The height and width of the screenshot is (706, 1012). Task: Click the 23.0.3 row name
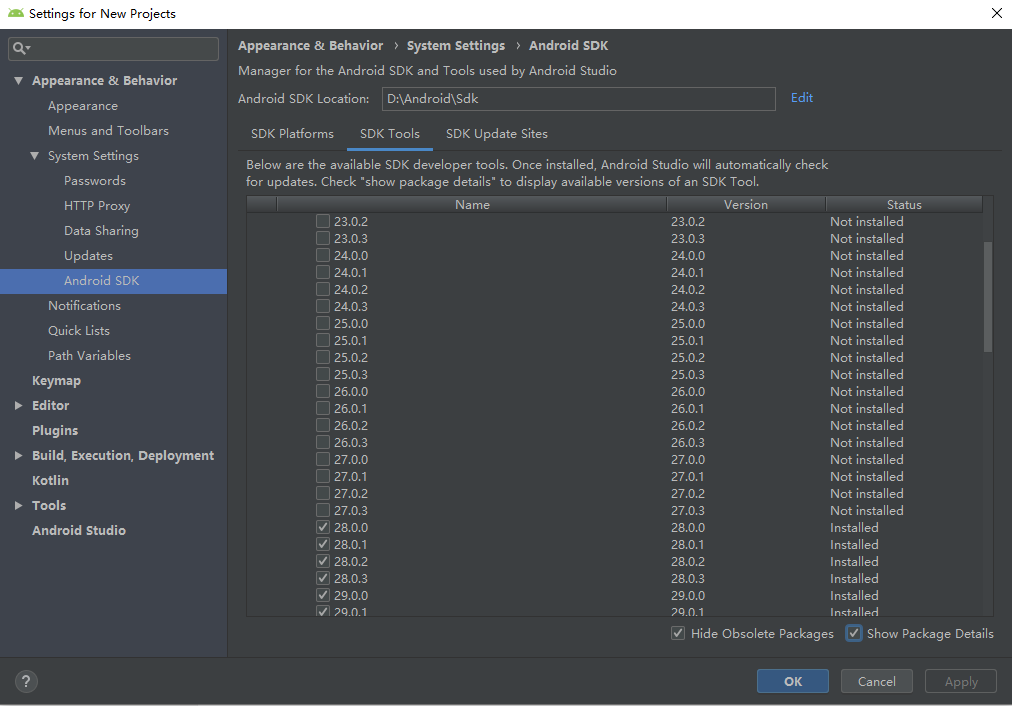click(351, 239)
